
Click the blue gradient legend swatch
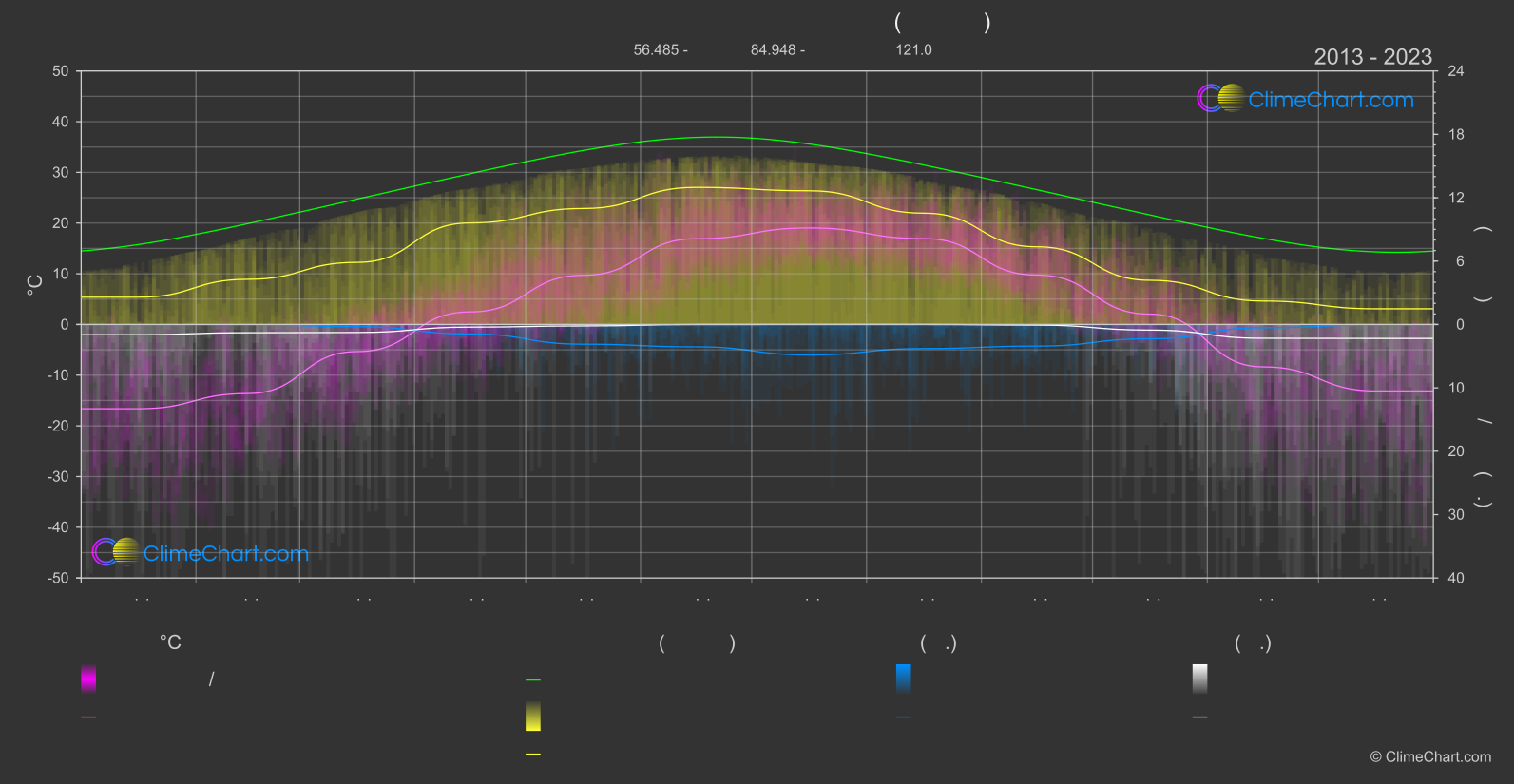tap(904, 679)
